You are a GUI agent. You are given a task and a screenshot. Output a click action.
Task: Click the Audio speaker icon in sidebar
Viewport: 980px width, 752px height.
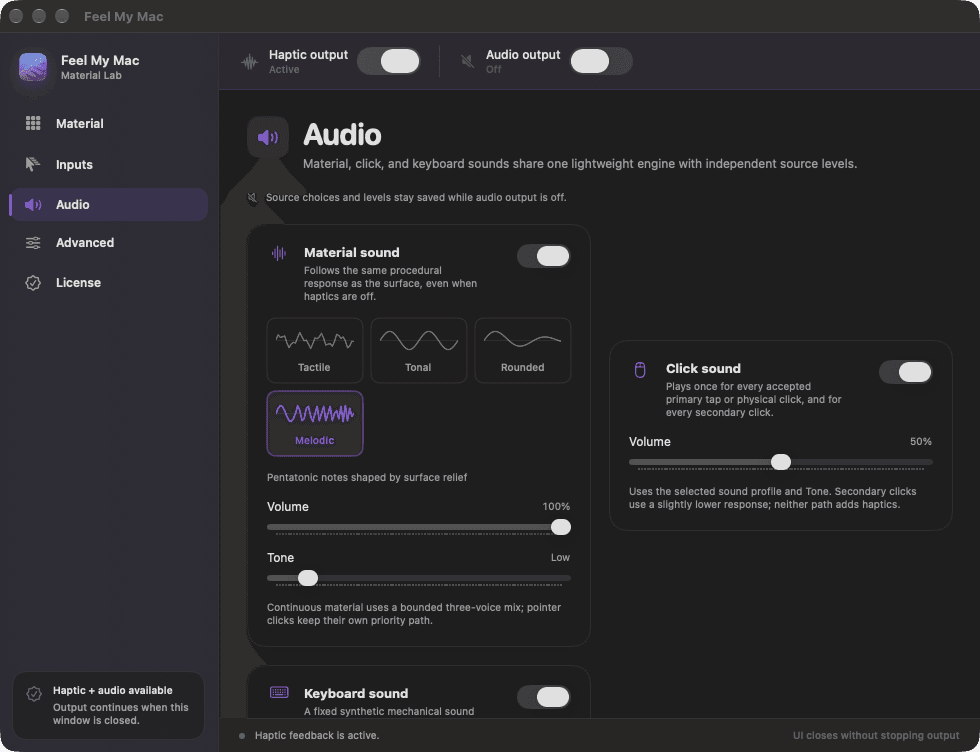tap(33, 204)
